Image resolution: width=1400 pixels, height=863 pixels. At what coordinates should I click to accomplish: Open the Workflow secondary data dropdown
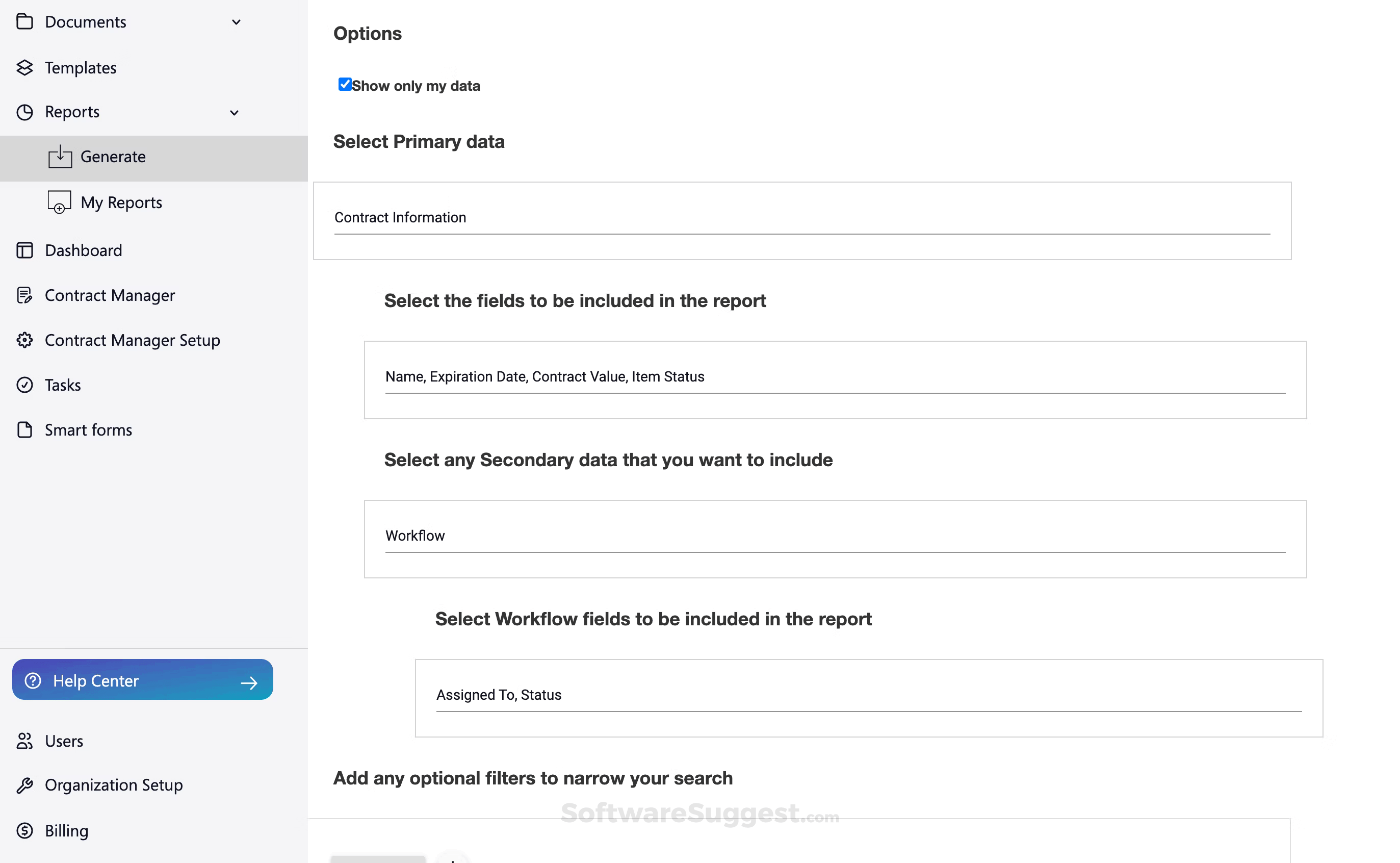point(835,540)
